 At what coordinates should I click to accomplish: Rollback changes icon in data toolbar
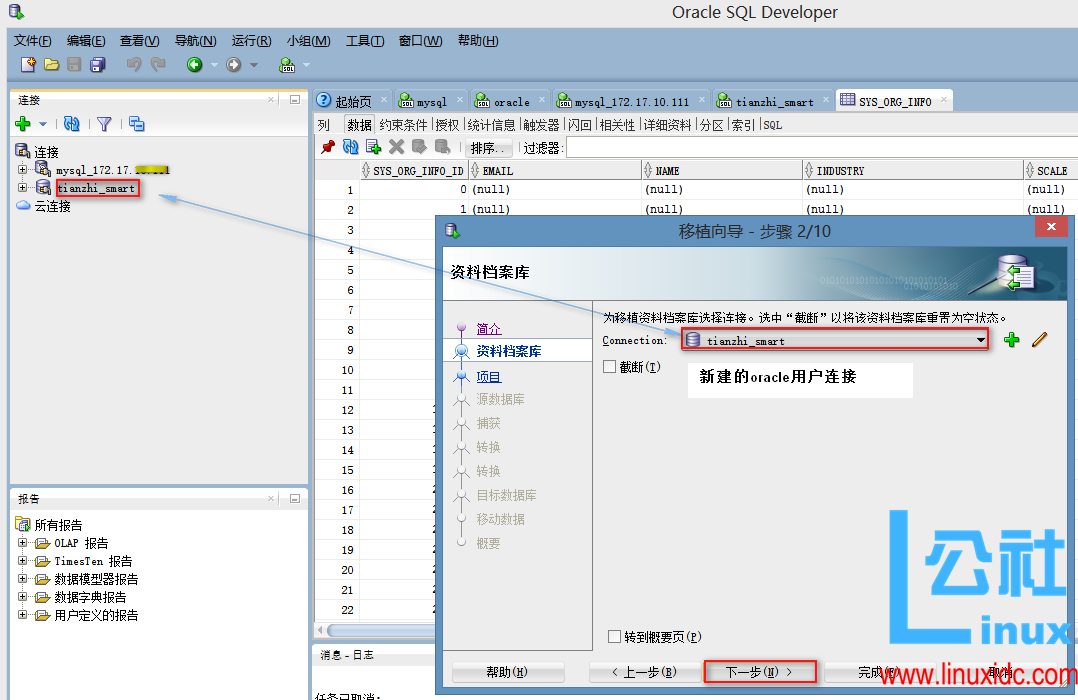point(442,146)
